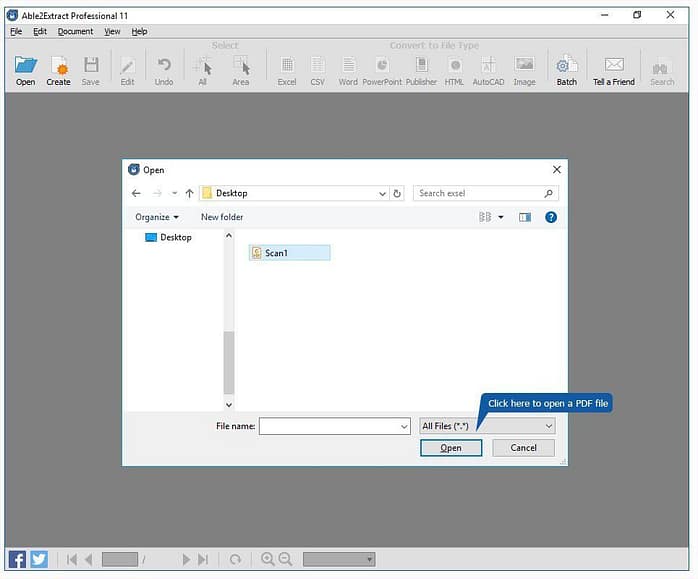This screenshot has width=698, height=579.
Task: Click the Up one level arrow
Action: [x=190, y=193]
